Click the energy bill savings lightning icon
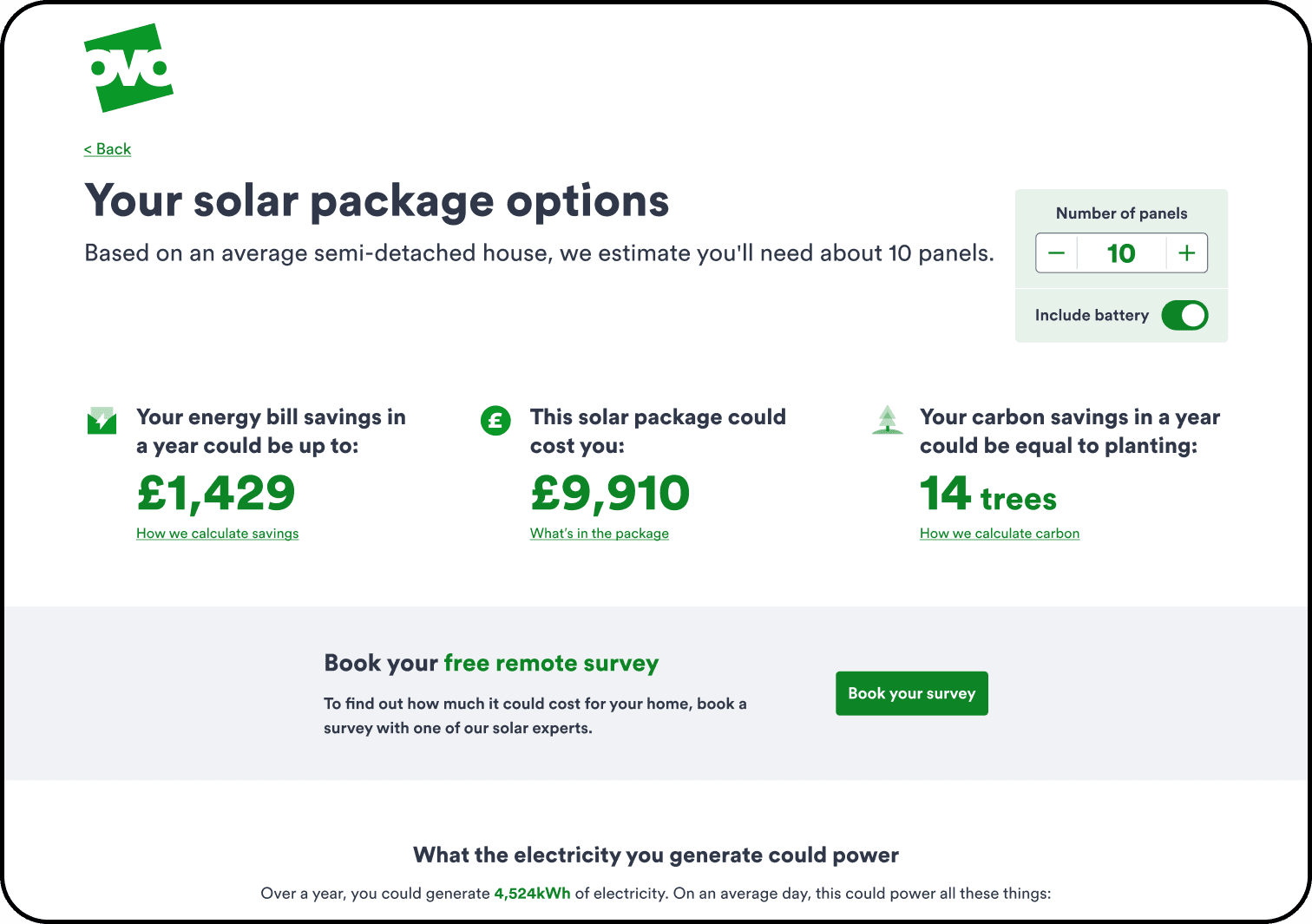 102,421
